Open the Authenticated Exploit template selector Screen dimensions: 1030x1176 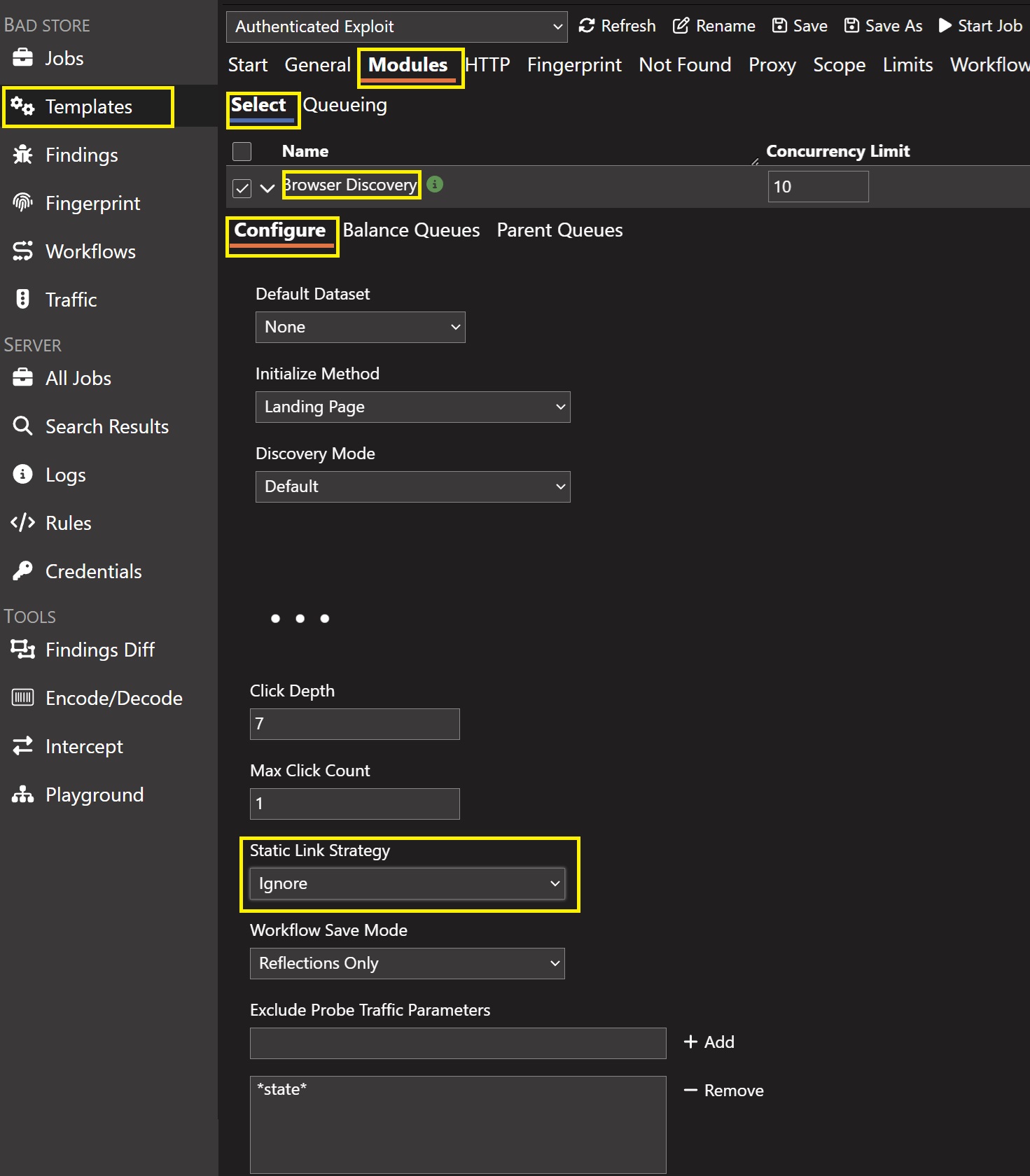(397, 27)
